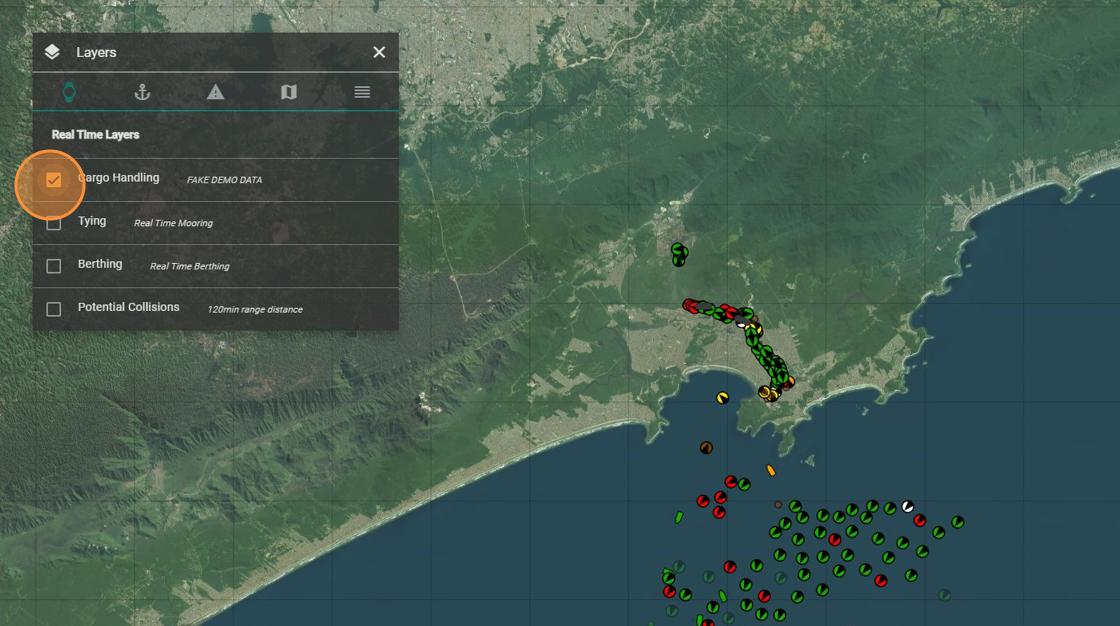Click the yellow vessel marker in the bay
Image resolution: width=1120 pixels, height=626 pixels.
pyautogui.click(x=722, y=397)
